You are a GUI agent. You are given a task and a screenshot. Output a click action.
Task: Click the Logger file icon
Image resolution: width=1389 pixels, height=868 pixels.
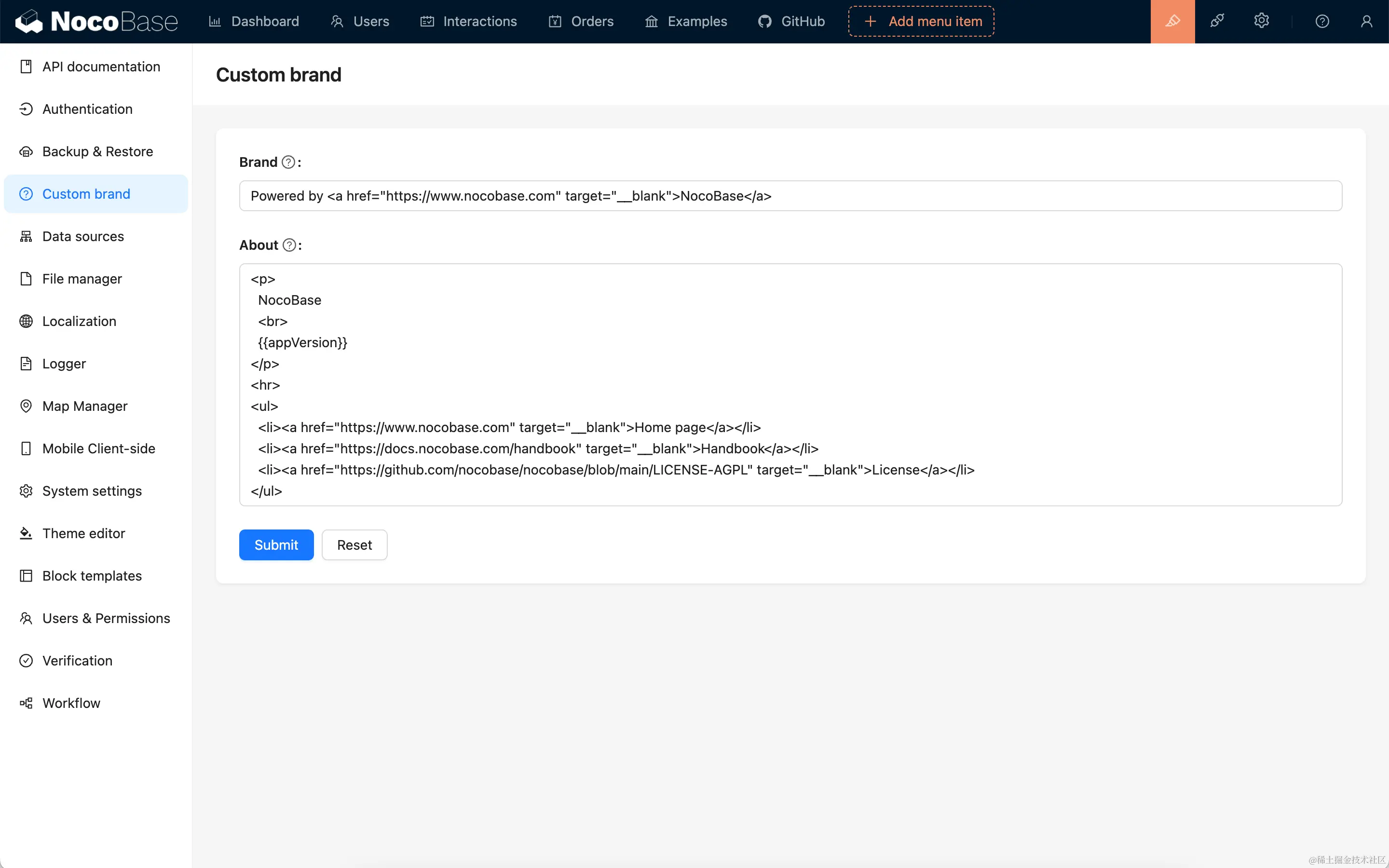(x=26, y=364)
